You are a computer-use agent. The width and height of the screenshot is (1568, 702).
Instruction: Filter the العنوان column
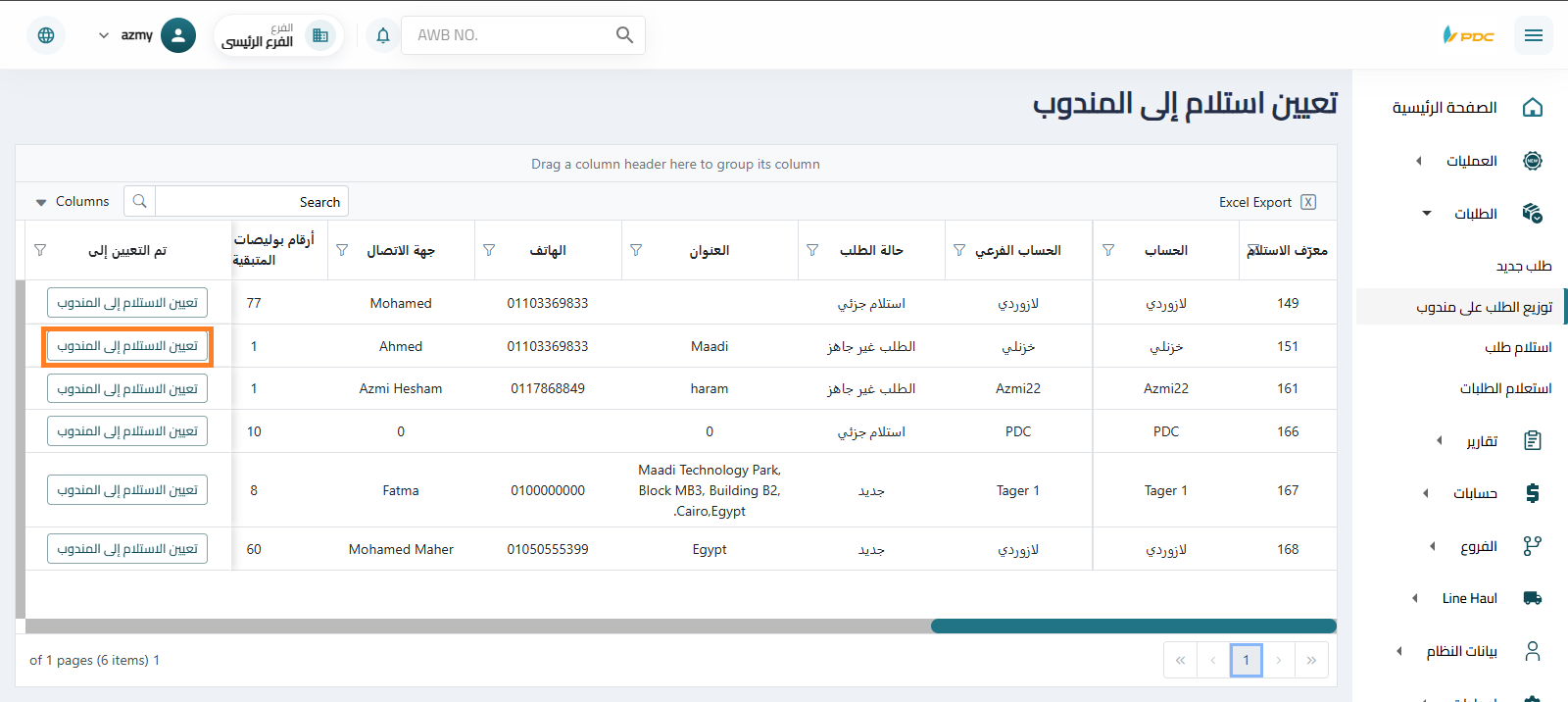coord(636,250)
